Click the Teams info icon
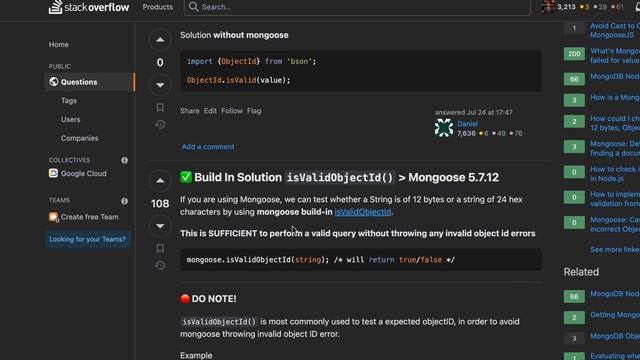The width and height of the screenshot is (640, 360). (x=124, y=201)
